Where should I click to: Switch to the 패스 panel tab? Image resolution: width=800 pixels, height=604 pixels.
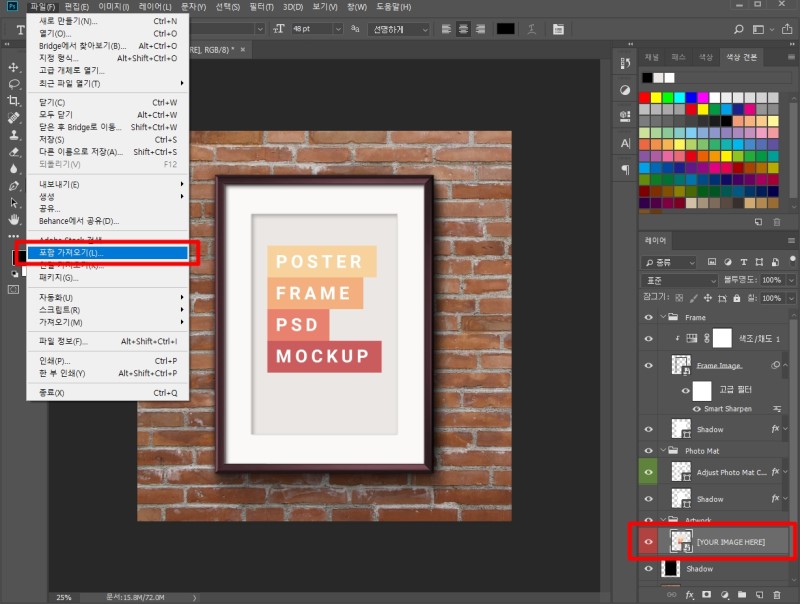click(679, 57)
